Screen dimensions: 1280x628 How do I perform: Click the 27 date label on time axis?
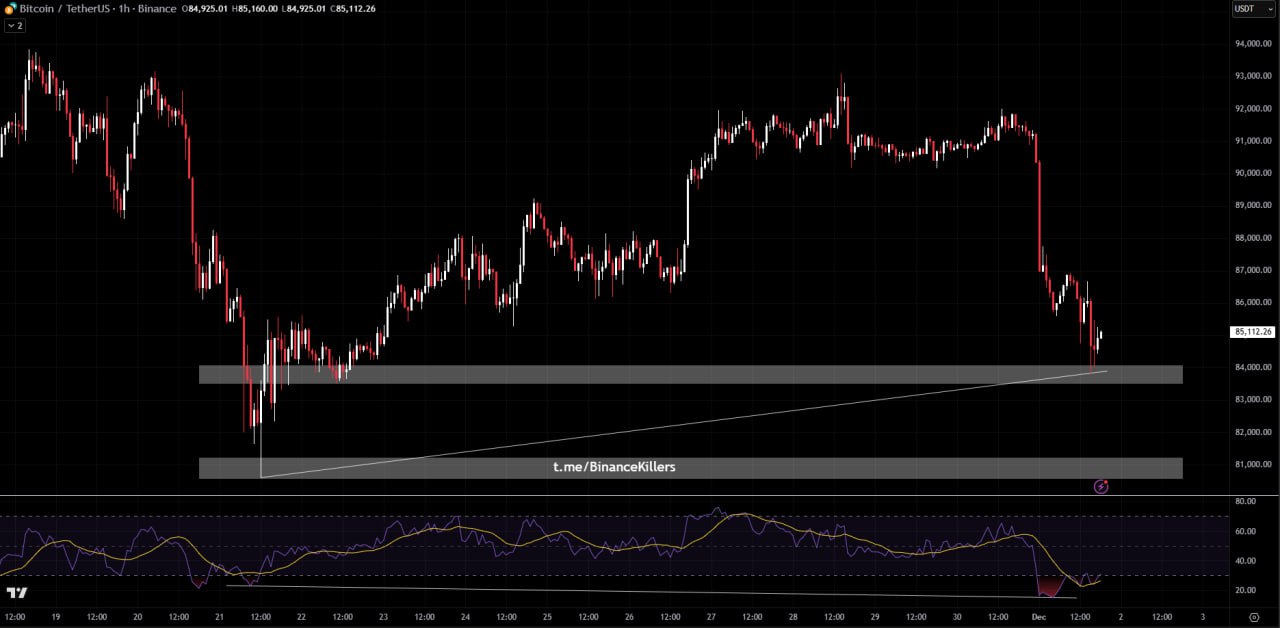pyautogui.click(x=710, y=618)
